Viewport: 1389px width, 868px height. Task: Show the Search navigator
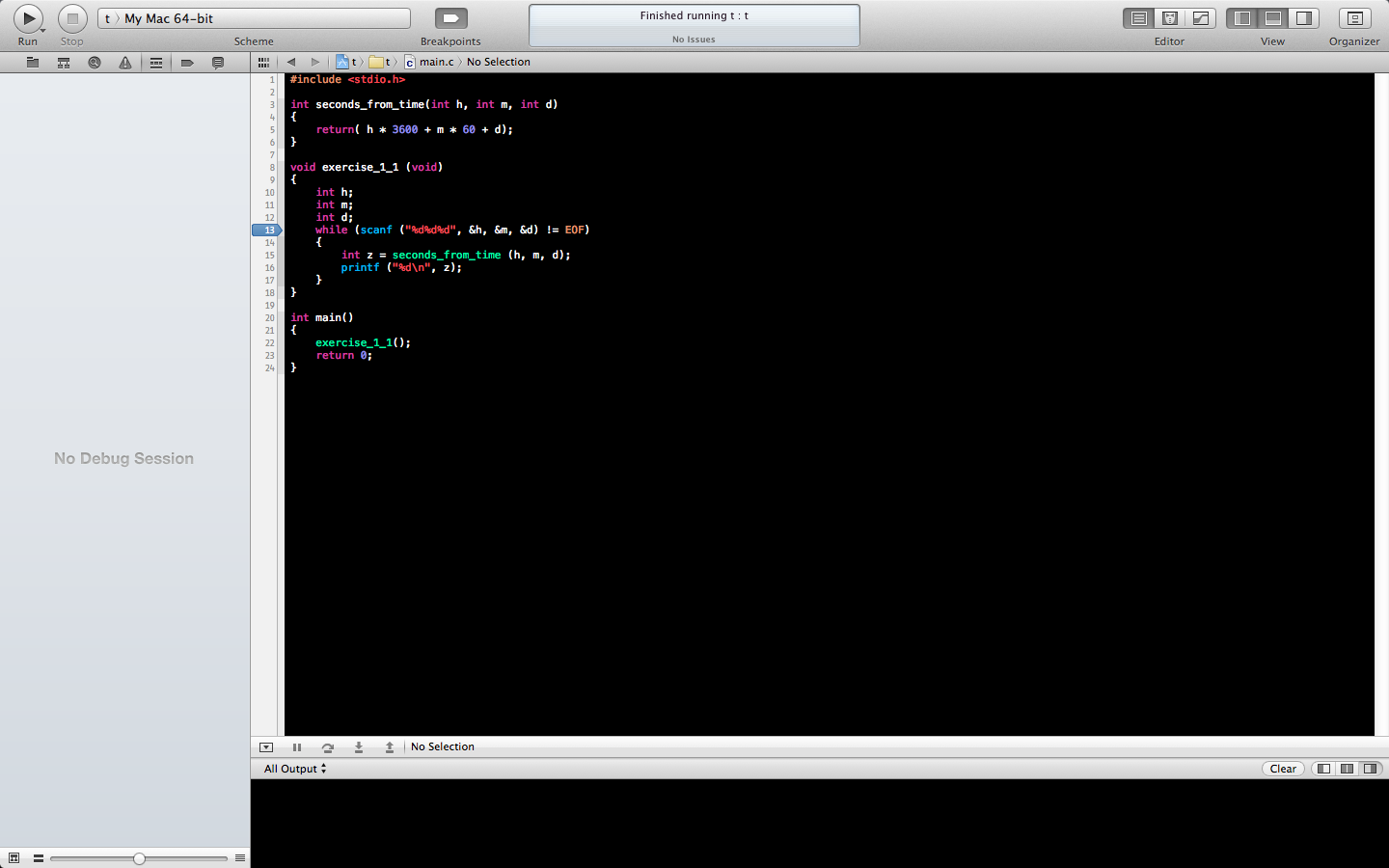95,63
